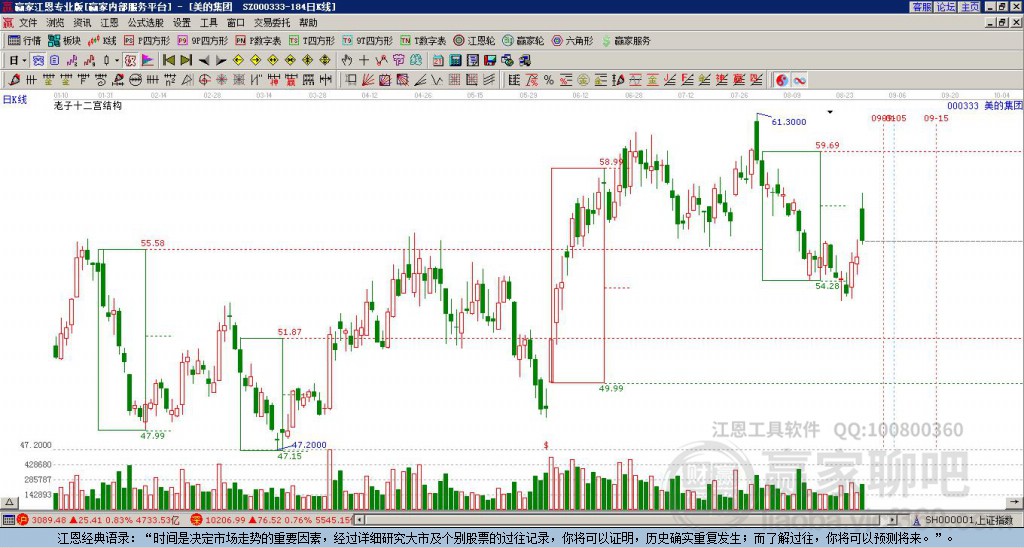Open the 9P四方形 tool
The image size is (1024, 548).
[202, 40]
